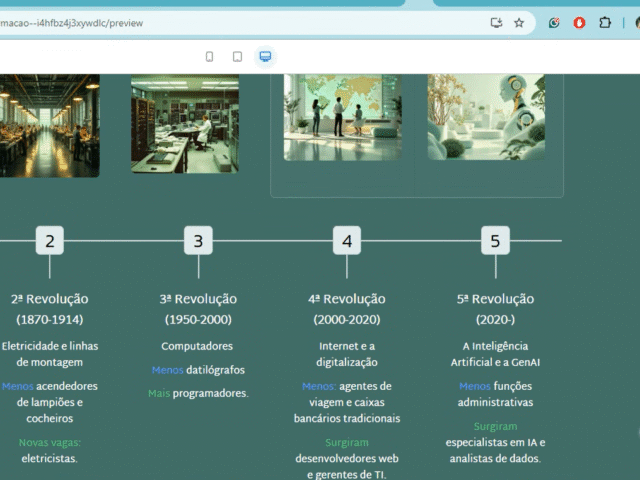The width and height of the screenshot is (640, 480).
Task: Select desktop preview mode icon
Action: [x=265, y=57]
